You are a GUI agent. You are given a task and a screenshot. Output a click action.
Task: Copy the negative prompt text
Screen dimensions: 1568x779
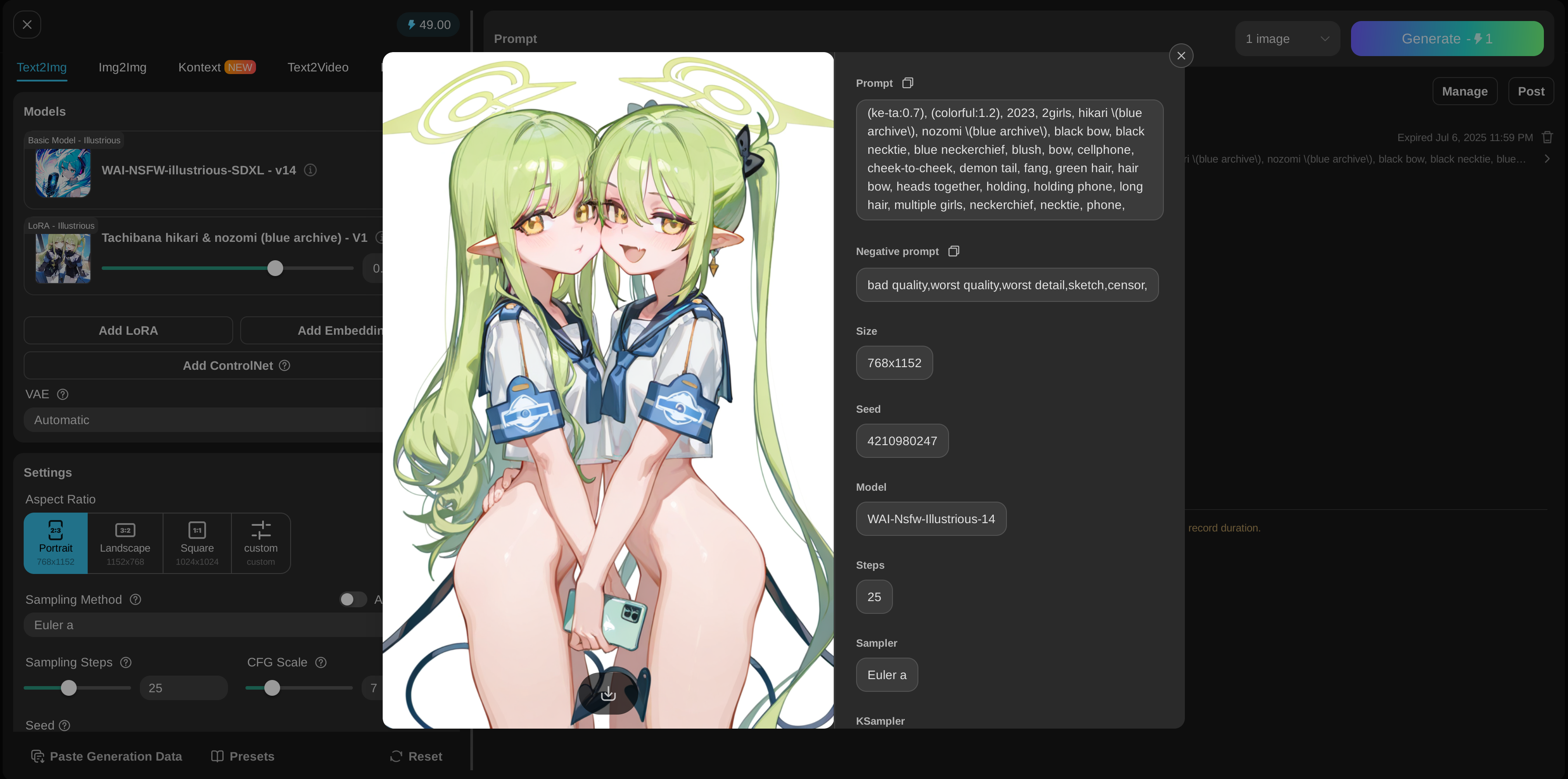click(x=954, y=251)
